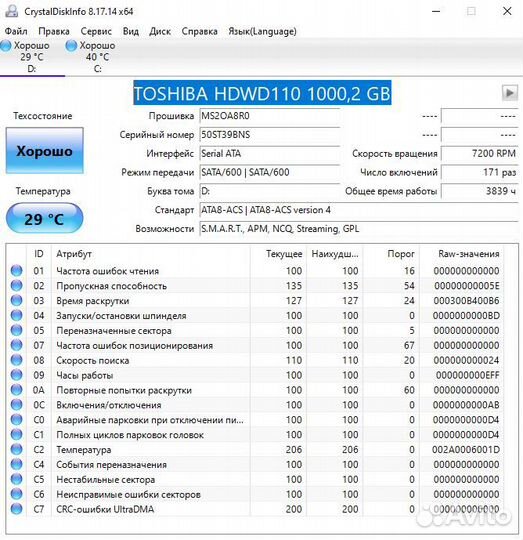Select the Частота ошибок чтения attribute
523x540 pixels.
pyautogui.click(x=107, y=271)
